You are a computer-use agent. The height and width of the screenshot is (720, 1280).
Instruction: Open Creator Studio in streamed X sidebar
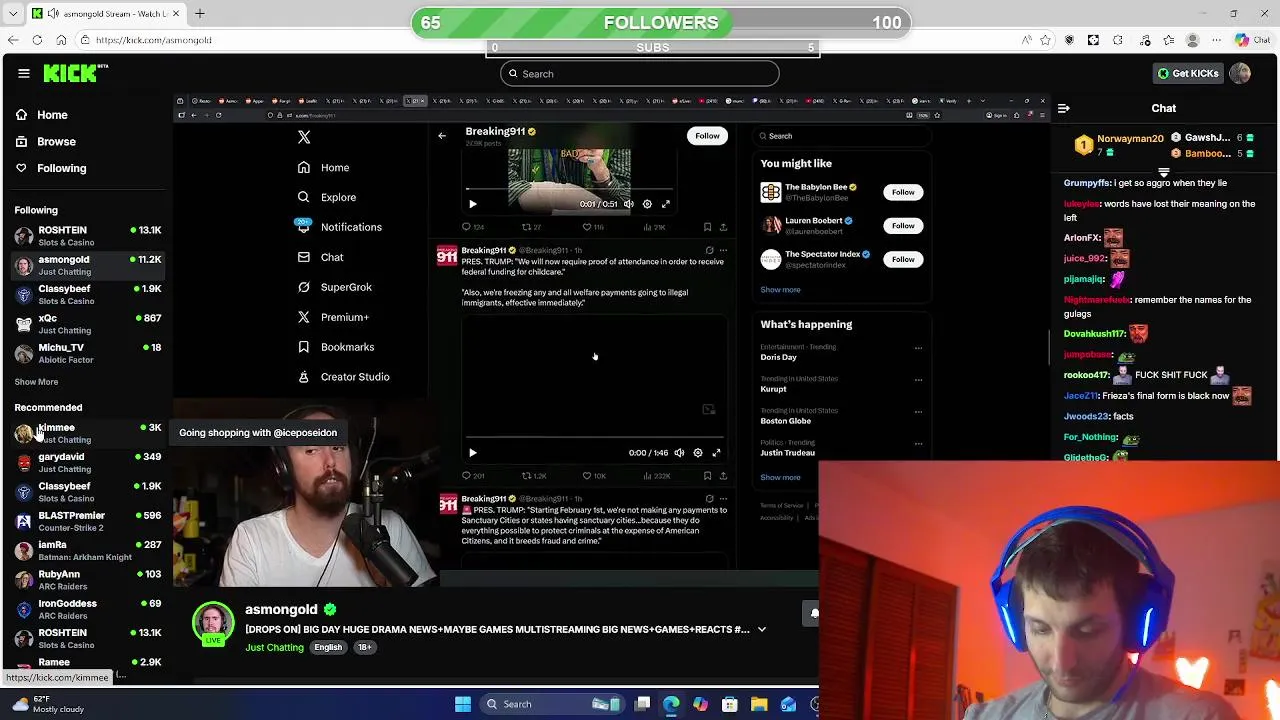click(344, 377)
